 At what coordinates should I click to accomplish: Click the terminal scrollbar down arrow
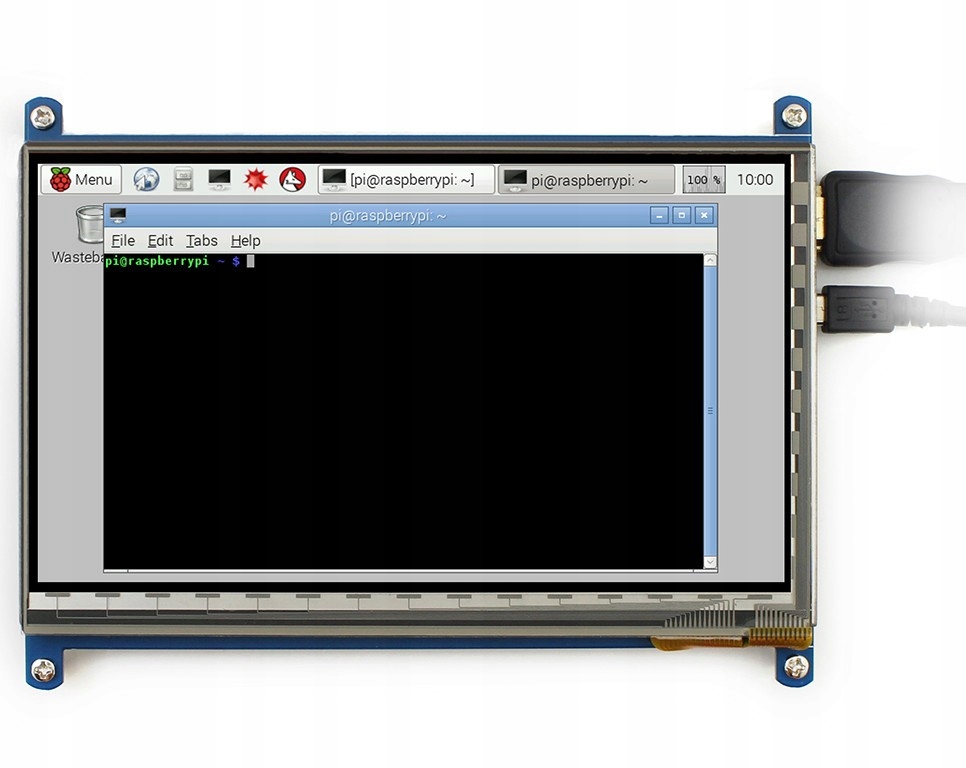click(x=710, y=562)
